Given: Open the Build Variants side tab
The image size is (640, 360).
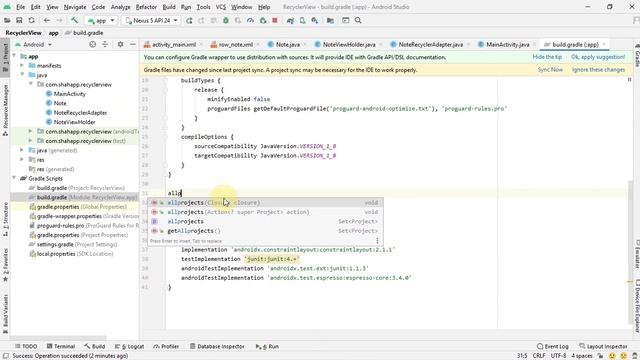Looking at the screenshot, I should tap(5, 314).
